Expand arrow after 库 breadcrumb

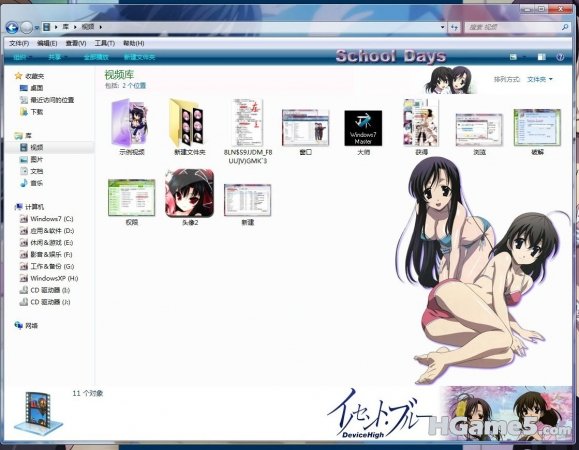click(75, 27)
